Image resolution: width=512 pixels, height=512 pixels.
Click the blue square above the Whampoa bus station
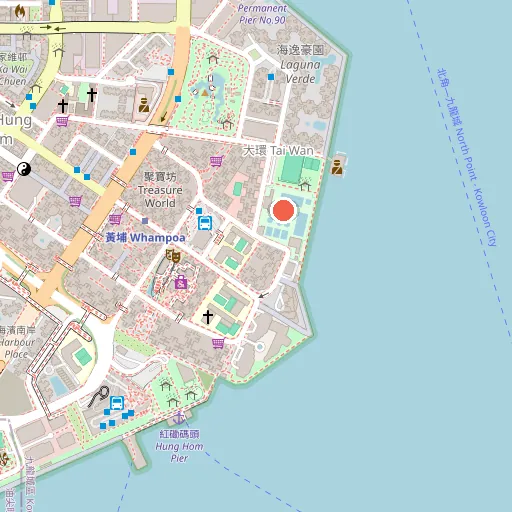pyautogui.click(x=199, y=211)
